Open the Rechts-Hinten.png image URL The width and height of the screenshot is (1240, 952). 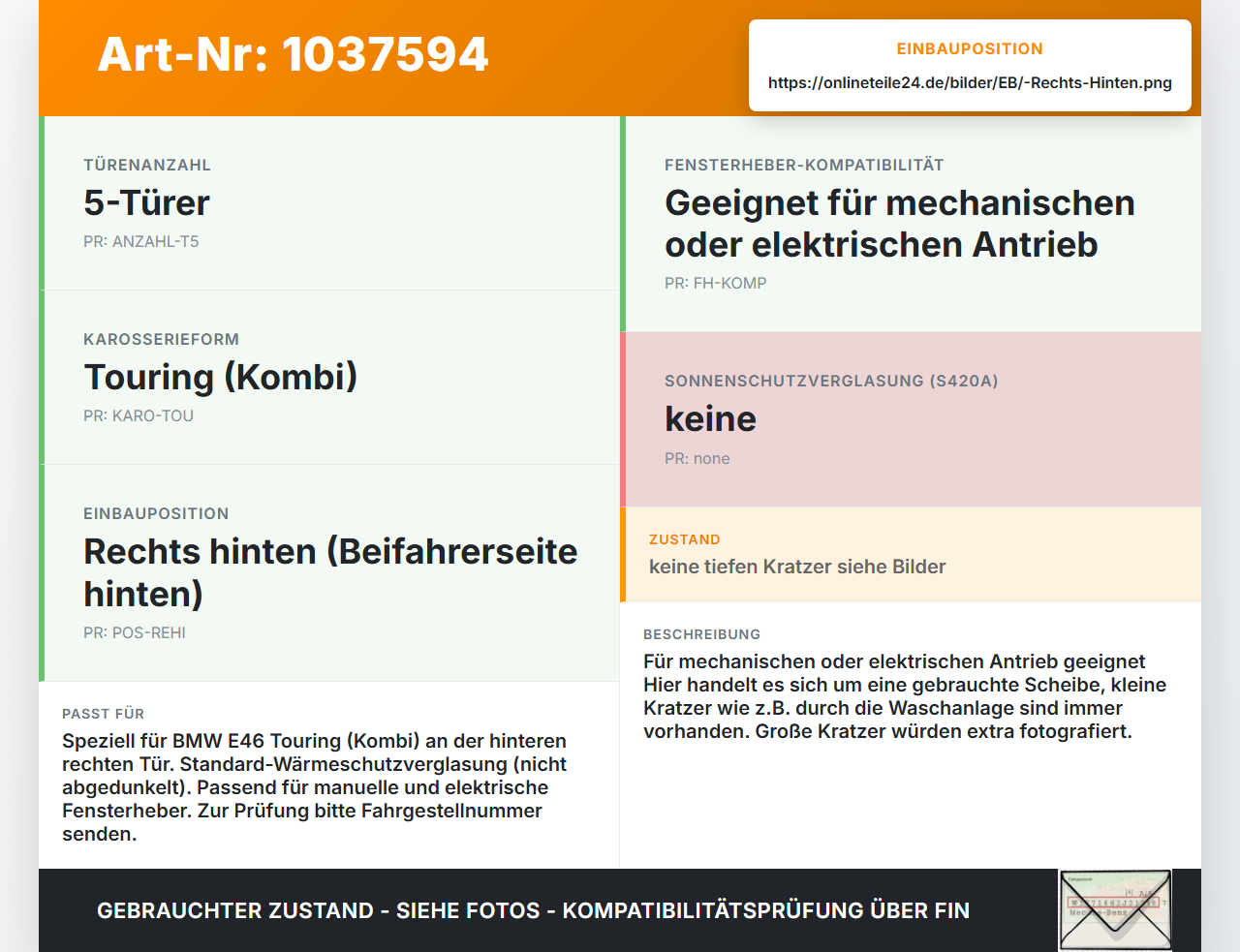(x=970, y=83)
